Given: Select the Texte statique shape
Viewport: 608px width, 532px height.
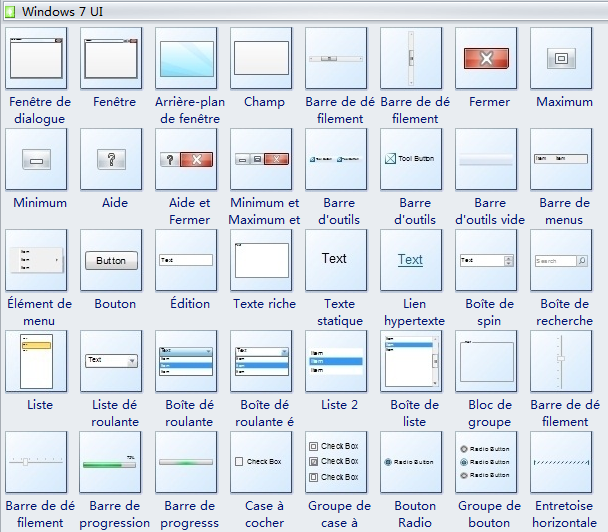Looking at the screenshot, I should click(336, 260).
